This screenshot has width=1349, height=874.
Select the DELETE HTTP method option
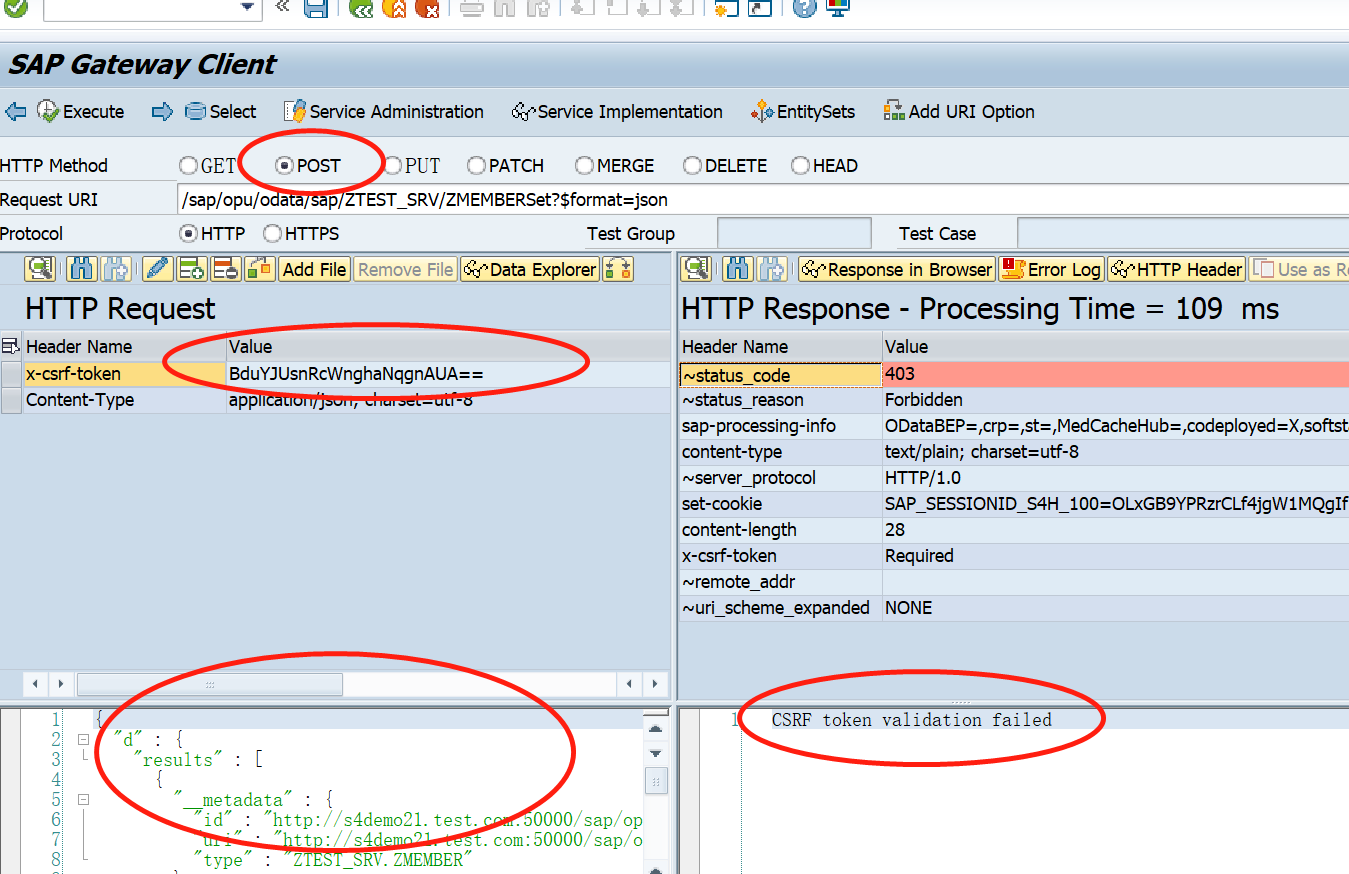pyautogui.click(x=692, y=166)
